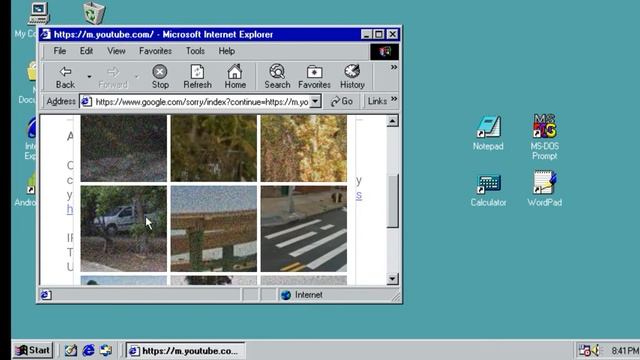This screenshot has width=640, height=360.
Task: Click the Internet zone status icon
Action: coord(286,295)
